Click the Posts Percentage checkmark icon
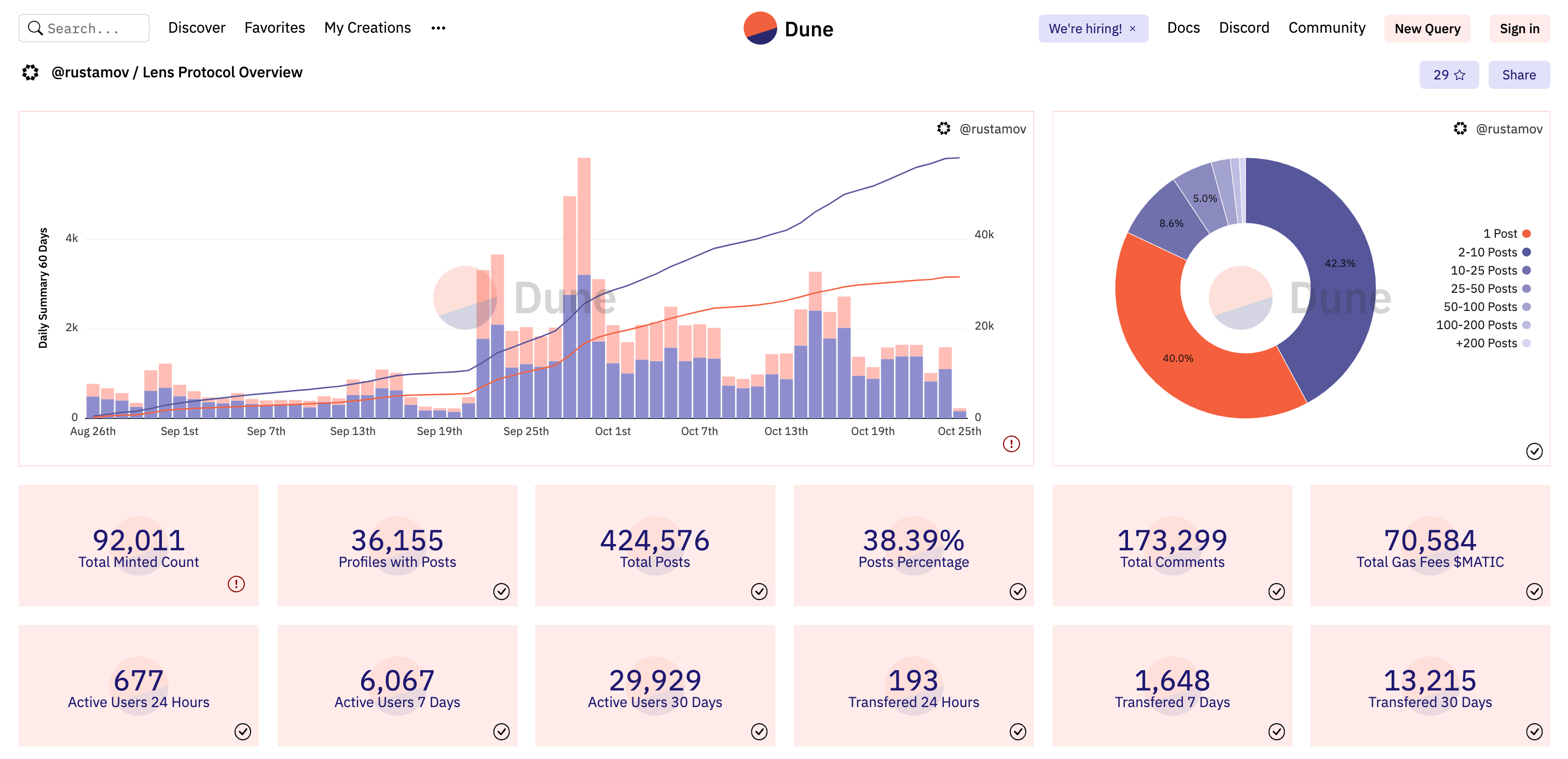This screenshot has height=759, width=1568. (1017, 591)
